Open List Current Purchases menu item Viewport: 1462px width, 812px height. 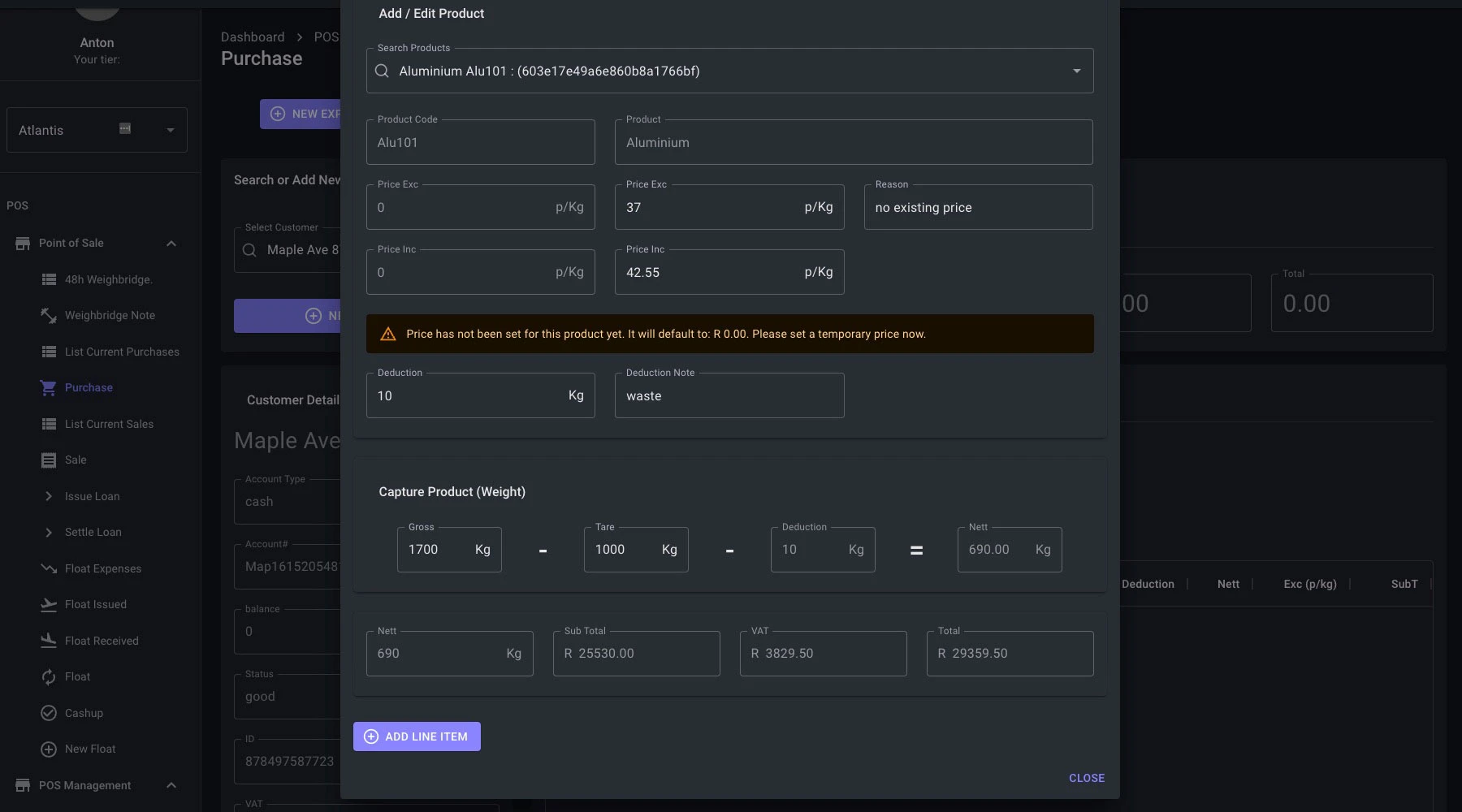click(122, 352)
